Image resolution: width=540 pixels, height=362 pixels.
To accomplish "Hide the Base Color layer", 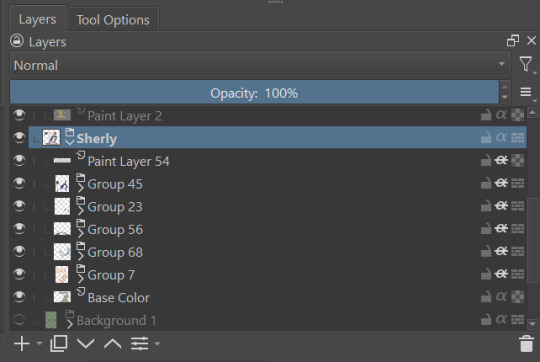I will click(x=19, y=297).
